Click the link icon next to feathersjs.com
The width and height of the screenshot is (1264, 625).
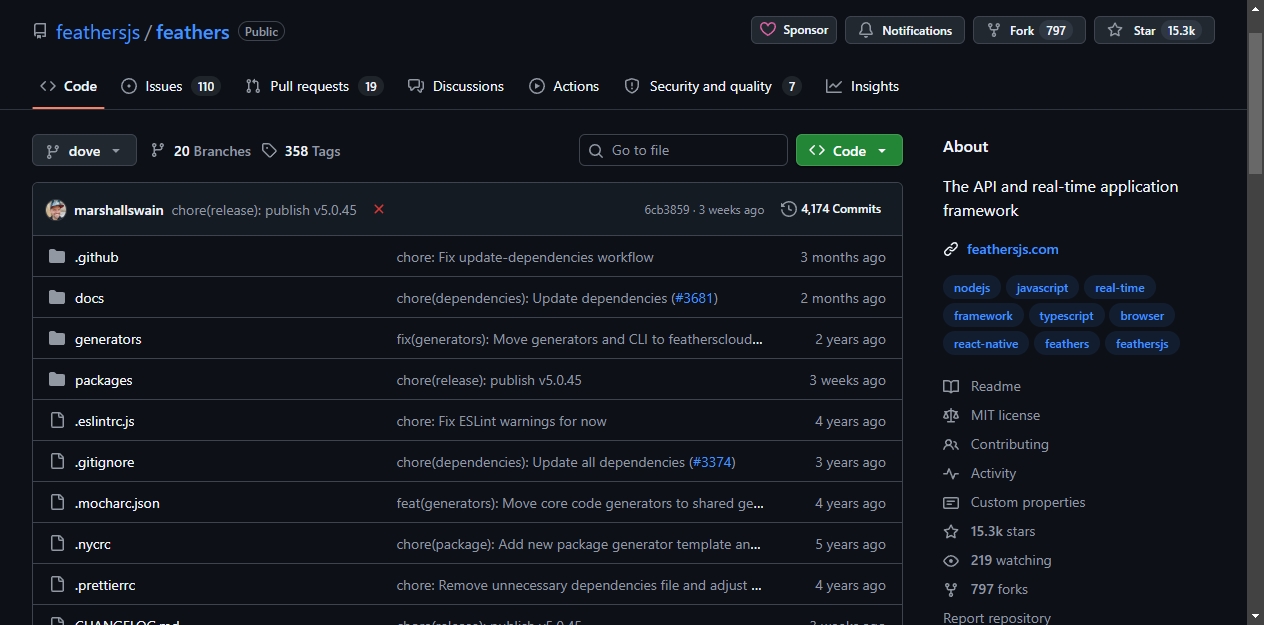click(951, 249)
